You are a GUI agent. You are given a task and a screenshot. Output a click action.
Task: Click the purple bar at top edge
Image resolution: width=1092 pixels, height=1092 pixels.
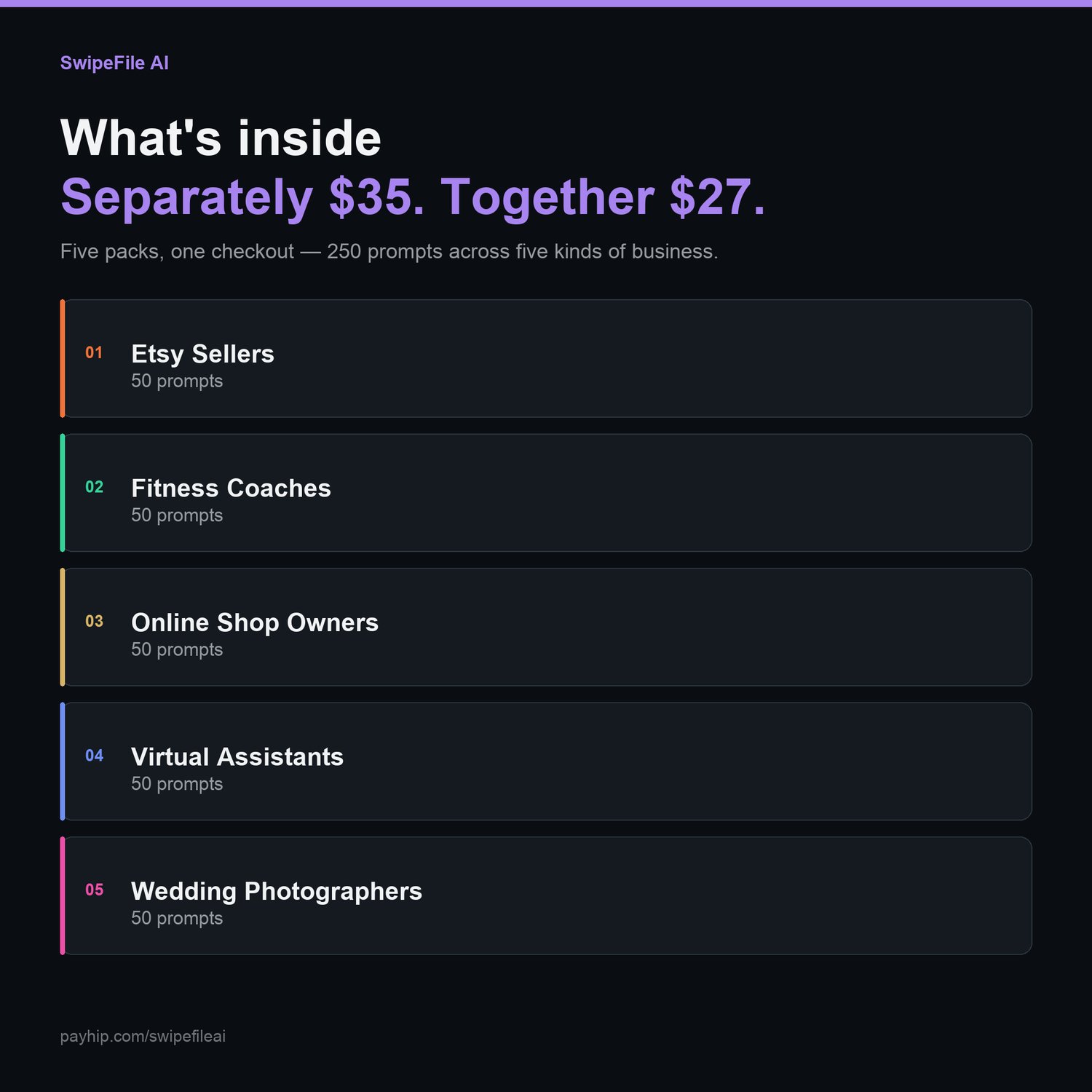click(546, 3)
